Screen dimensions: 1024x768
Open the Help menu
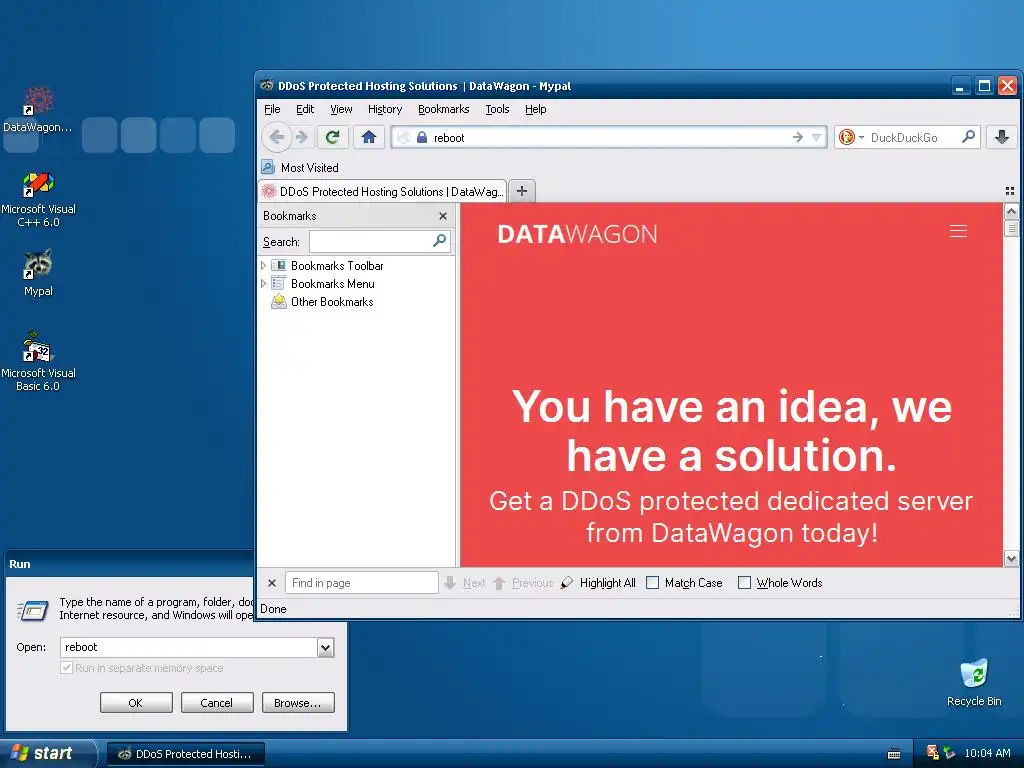click(536, 109)
